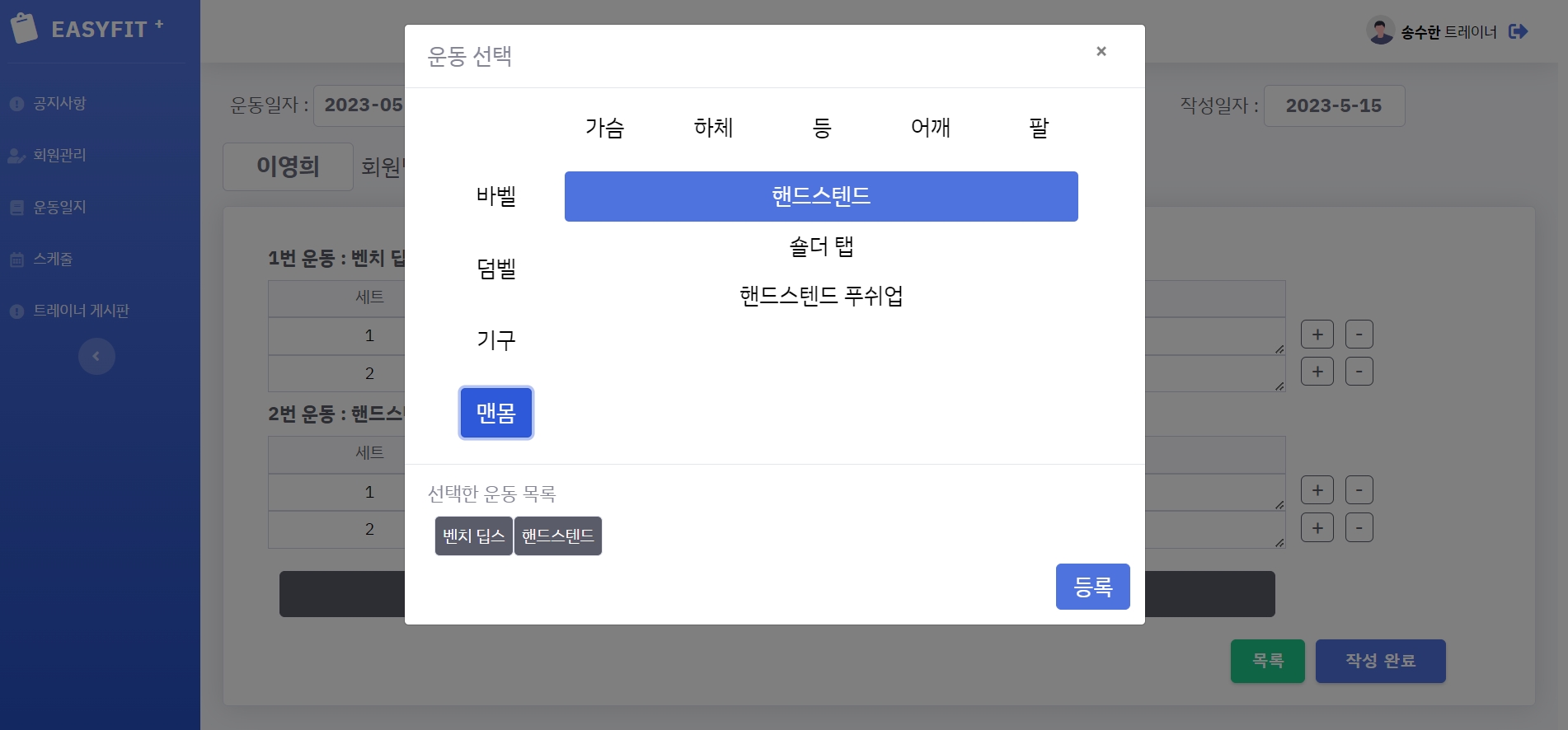Add a set after set 2 of 1번 운동
This screenshot has width=1568, height=730.
click(x=1317, y=372)
